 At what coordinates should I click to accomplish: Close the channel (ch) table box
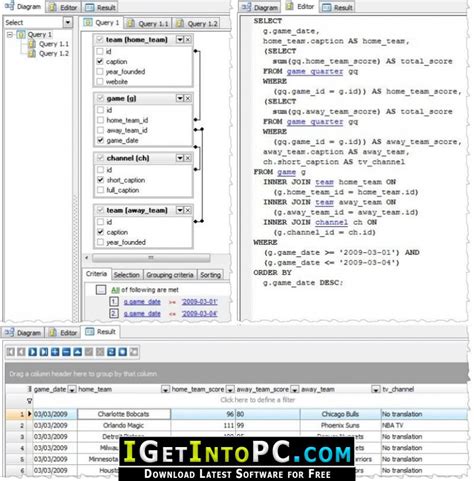click(x=188, y=158)
